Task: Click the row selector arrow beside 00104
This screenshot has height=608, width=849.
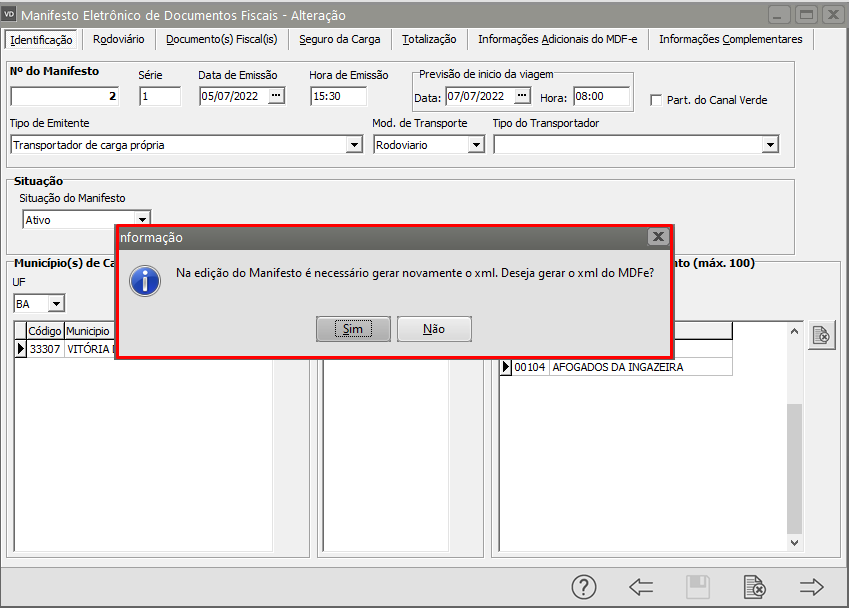Action: [x=506, y=367]
